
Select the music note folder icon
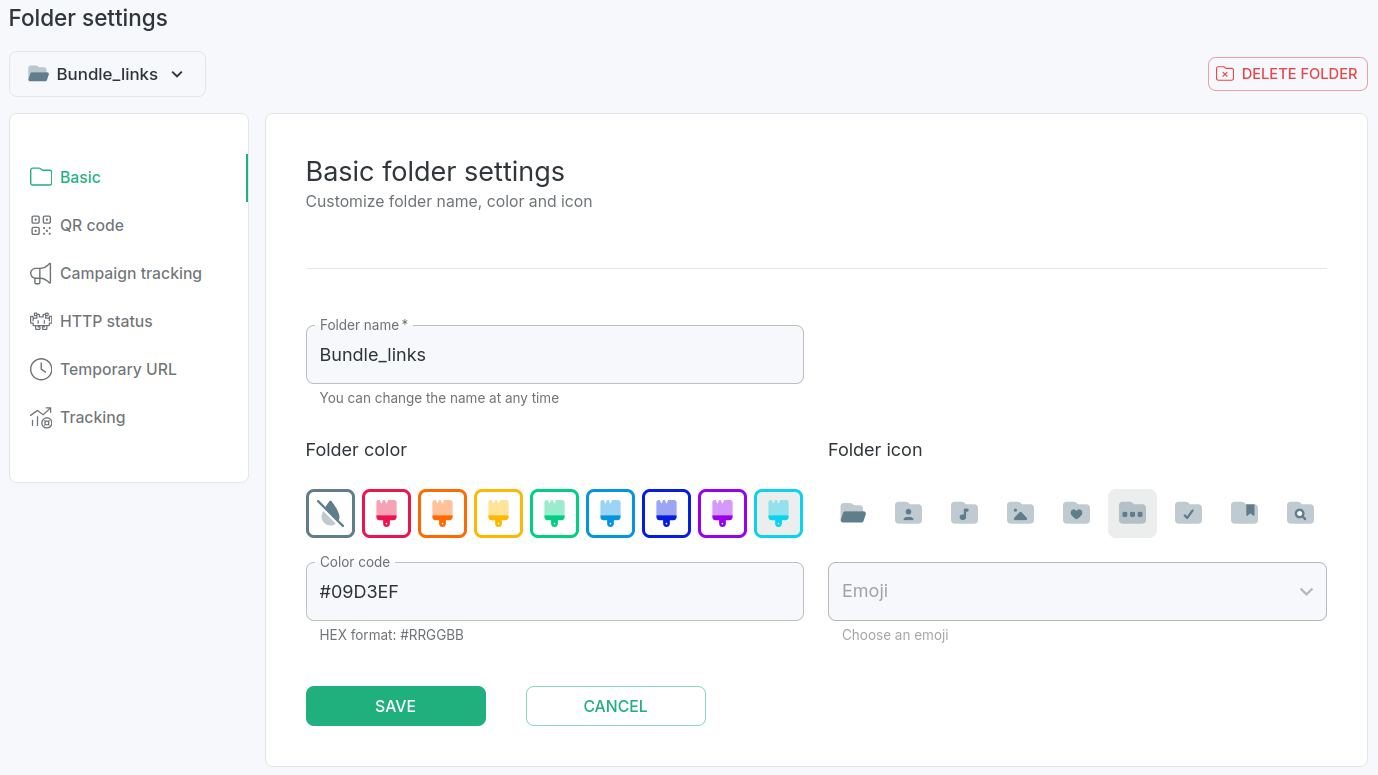point(964,513)
